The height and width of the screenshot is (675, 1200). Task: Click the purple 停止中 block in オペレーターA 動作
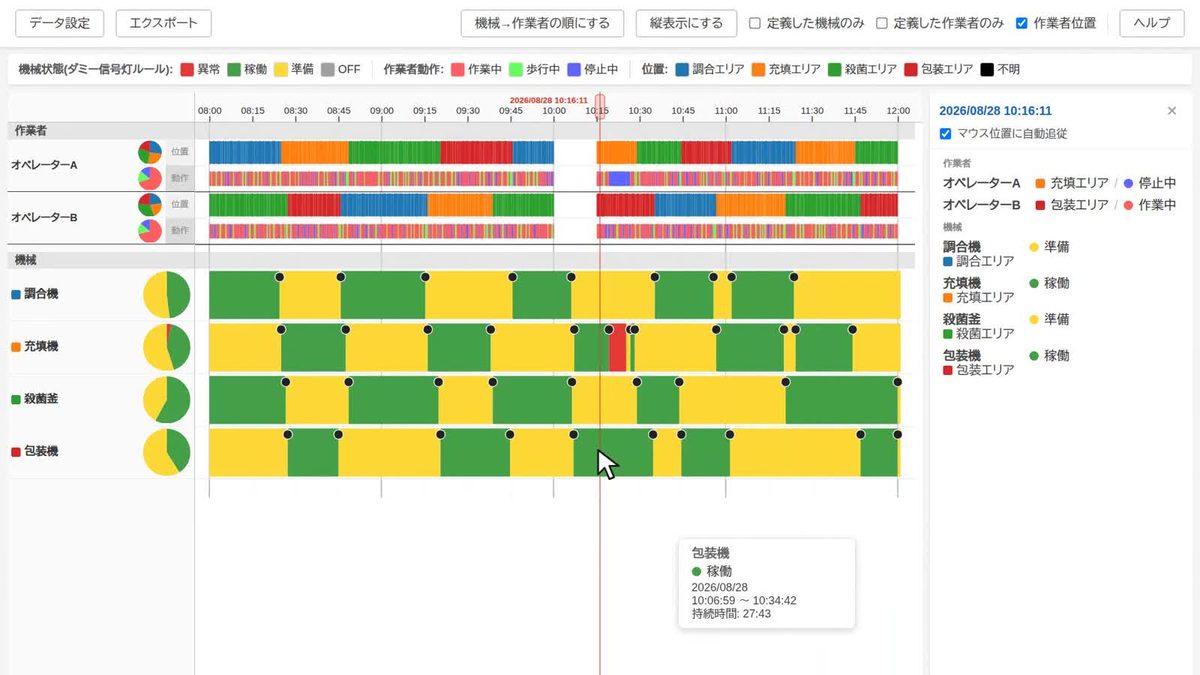tap(619, 178)
